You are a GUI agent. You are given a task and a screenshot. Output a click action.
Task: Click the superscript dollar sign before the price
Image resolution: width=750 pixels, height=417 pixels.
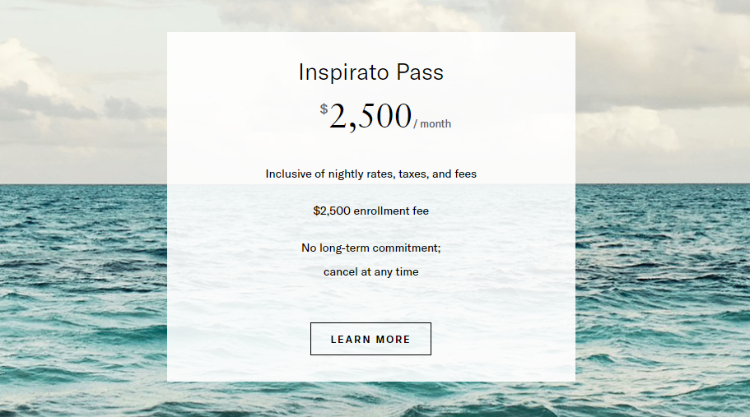[x=324, y=109]
